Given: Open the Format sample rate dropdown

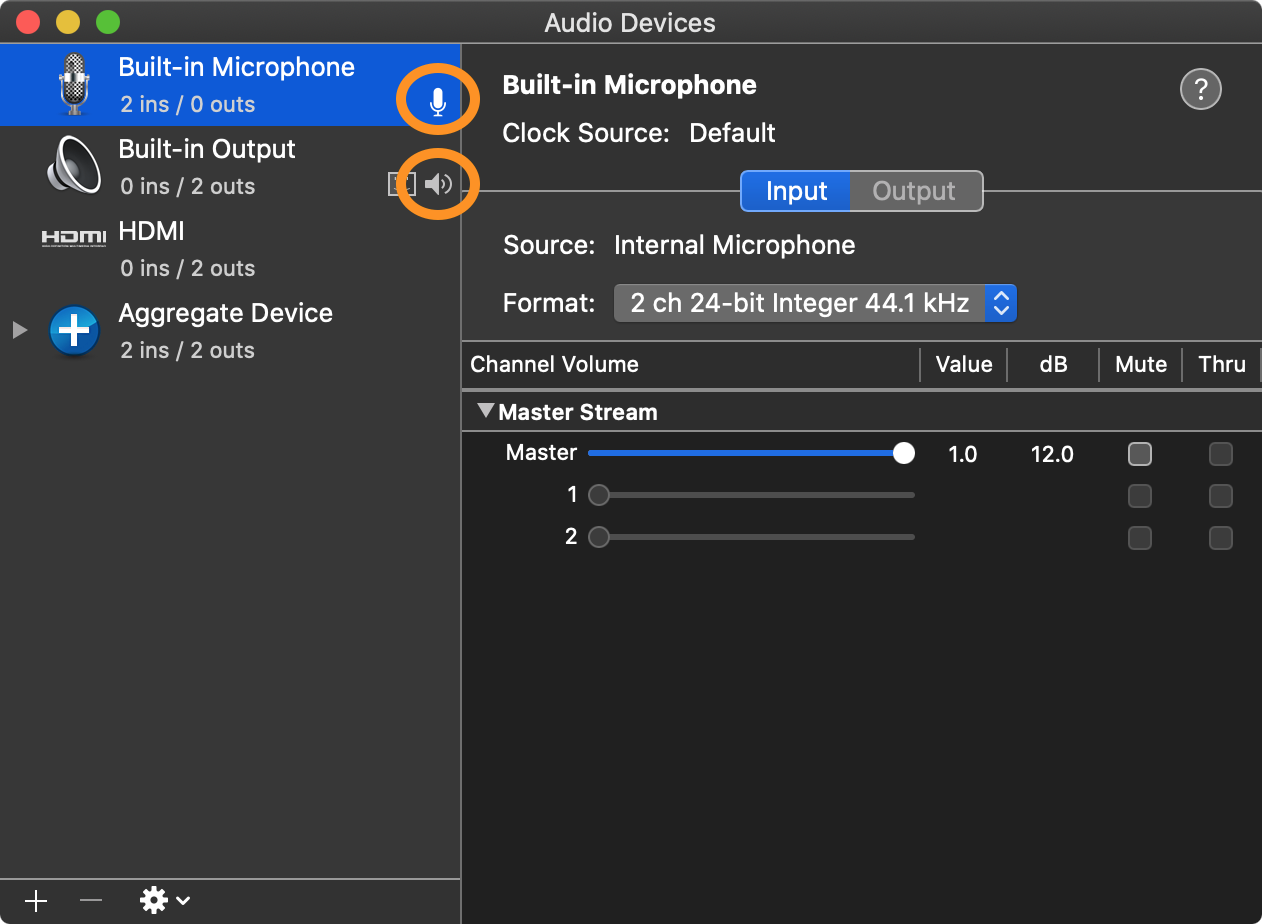Looking at the screenshot, I should pyautogui.click(x=815, y=303).
